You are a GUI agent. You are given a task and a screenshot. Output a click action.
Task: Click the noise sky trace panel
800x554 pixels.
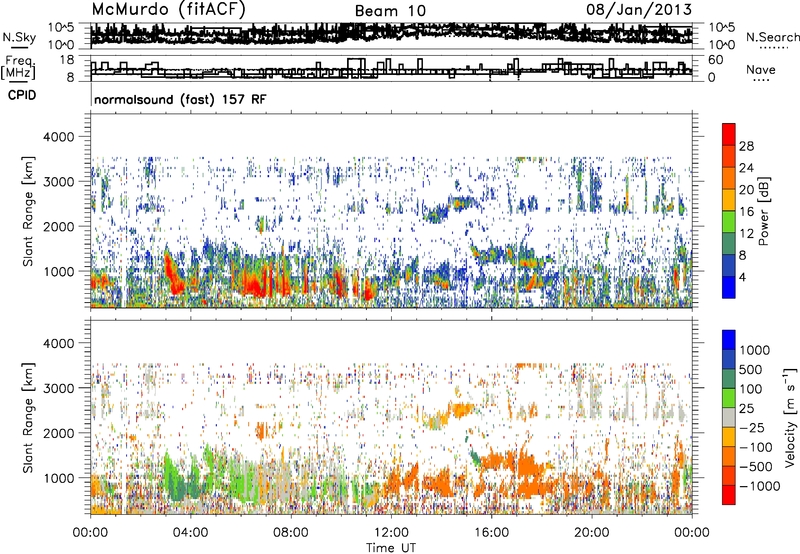pyautogui.click(x=391, y=36)
